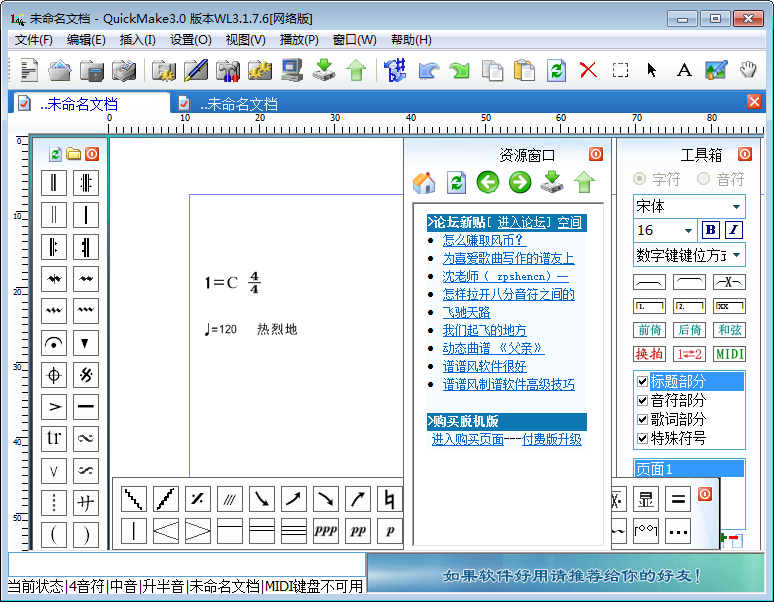This screenshot has width=774, height=602.
Task: Click the MIDI button in toolbox
Action: click(729, 354)
